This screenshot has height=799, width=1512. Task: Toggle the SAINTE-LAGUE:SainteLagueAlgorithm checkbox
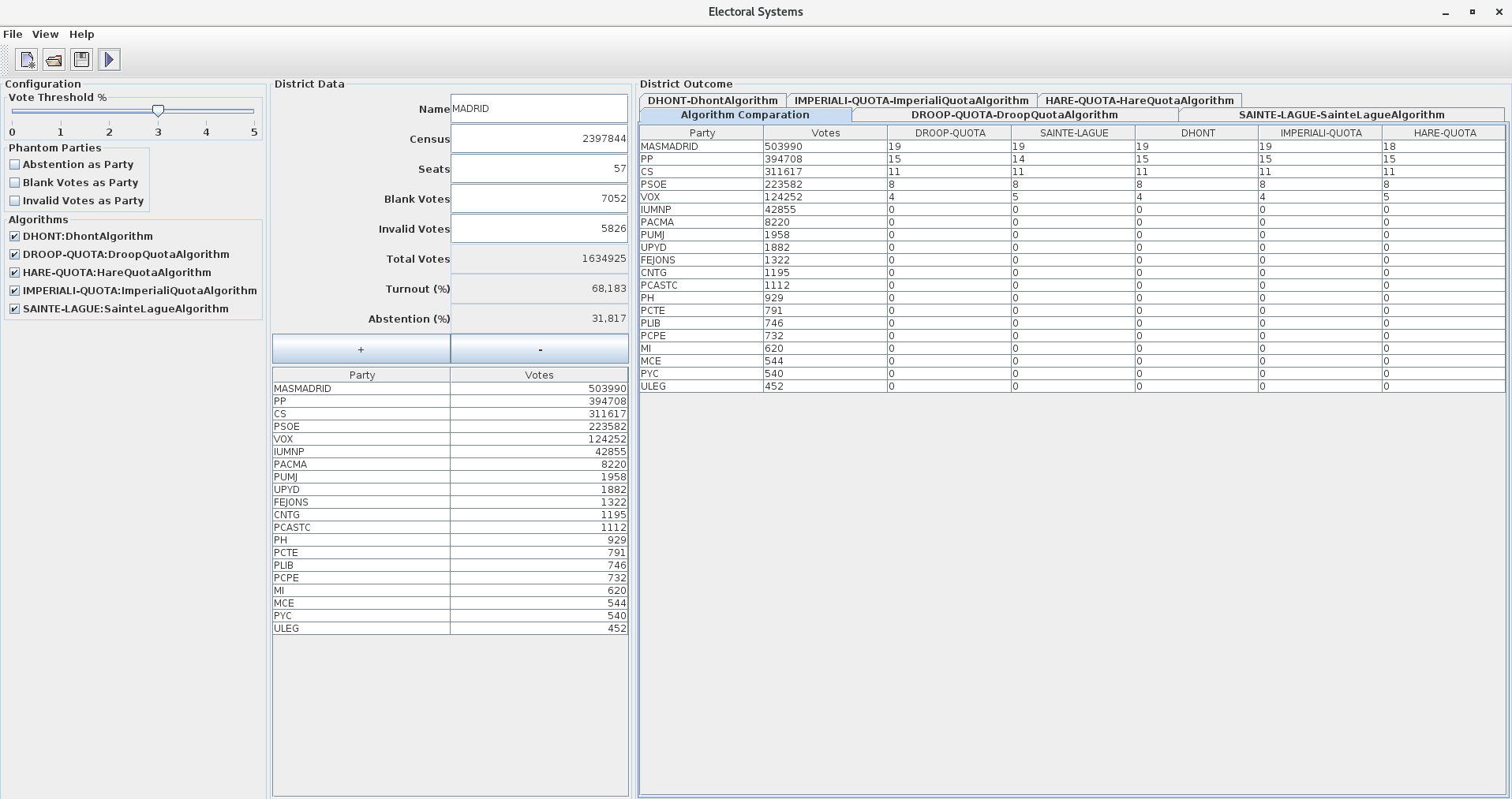pyautogui.click(x=14, y=308)
